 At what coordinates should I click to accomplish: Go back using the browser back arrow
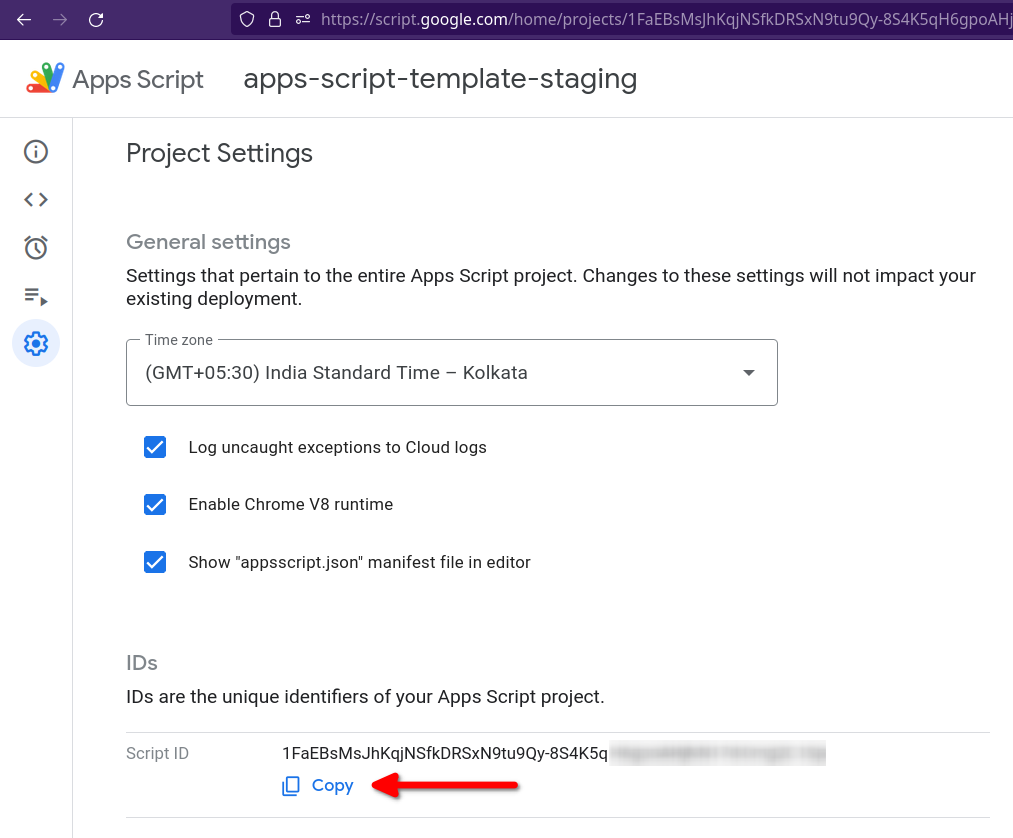(24, 19)
